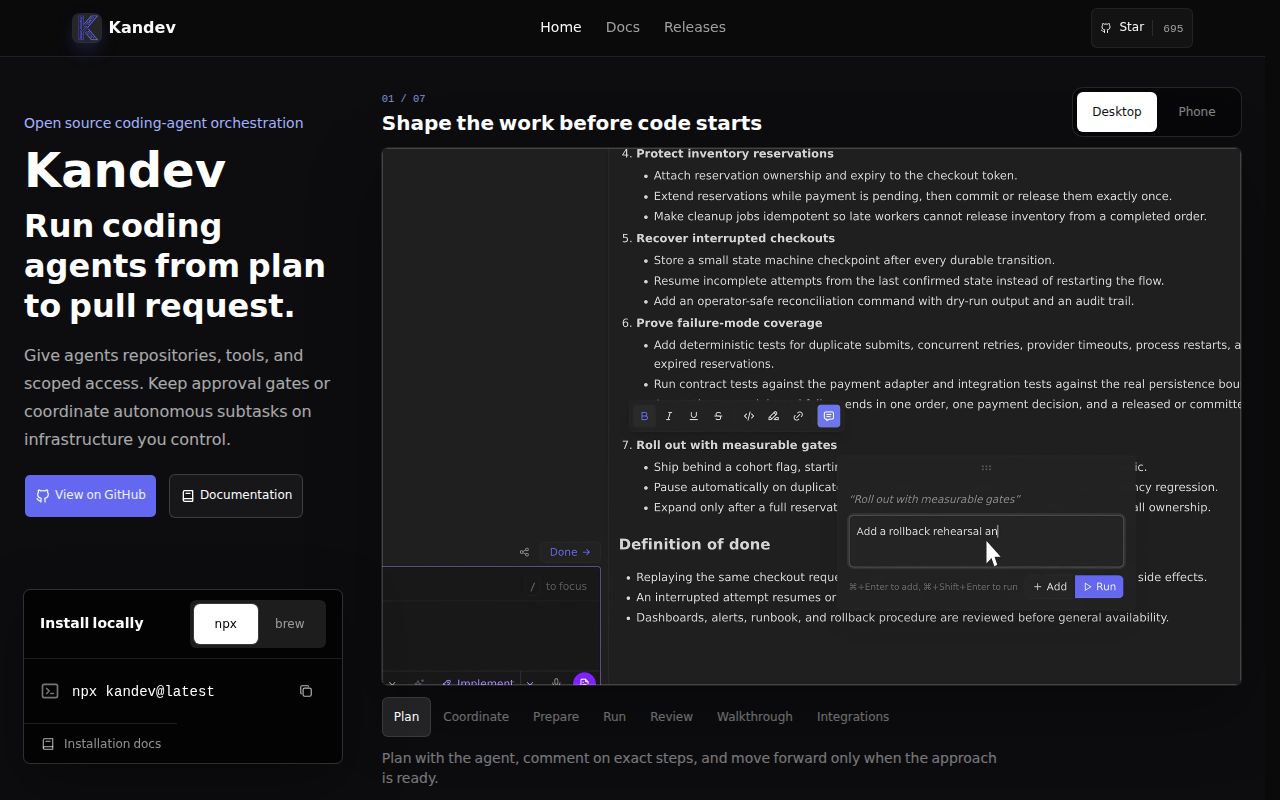Open the Implement mode selector
The height and width of the screenshot is (800, 1280).
pos(478,683)
